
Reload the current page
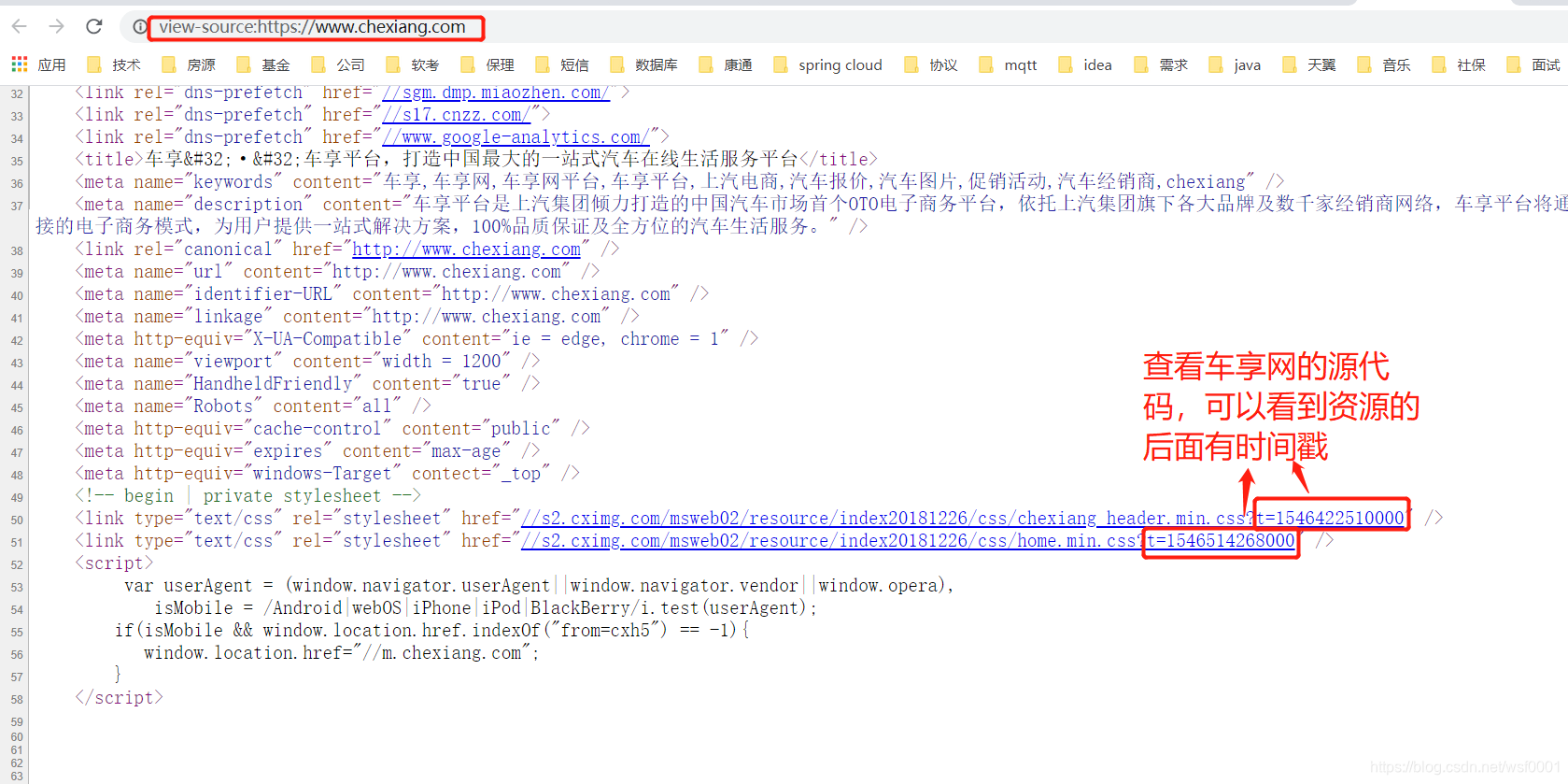93,26
